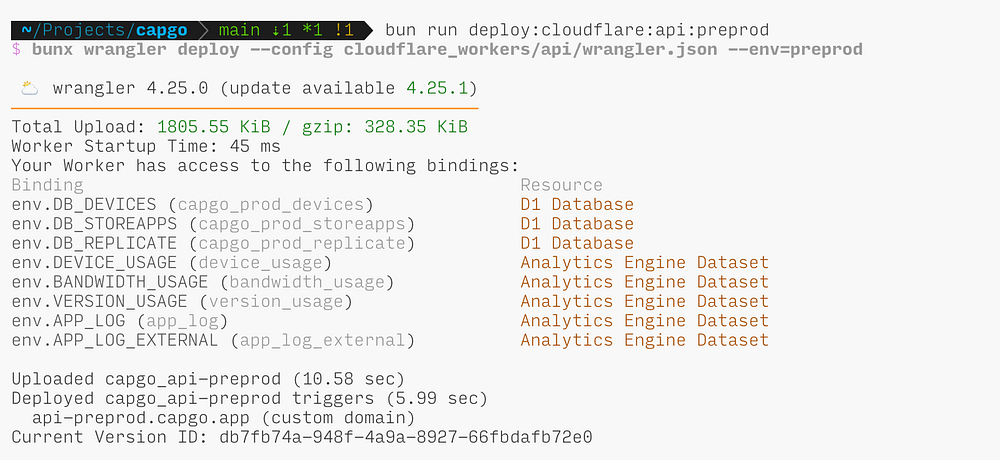Click the cloud emoji before wrangler version
Viewport: 1000px width, 460px height.
(x=29, y=87)
